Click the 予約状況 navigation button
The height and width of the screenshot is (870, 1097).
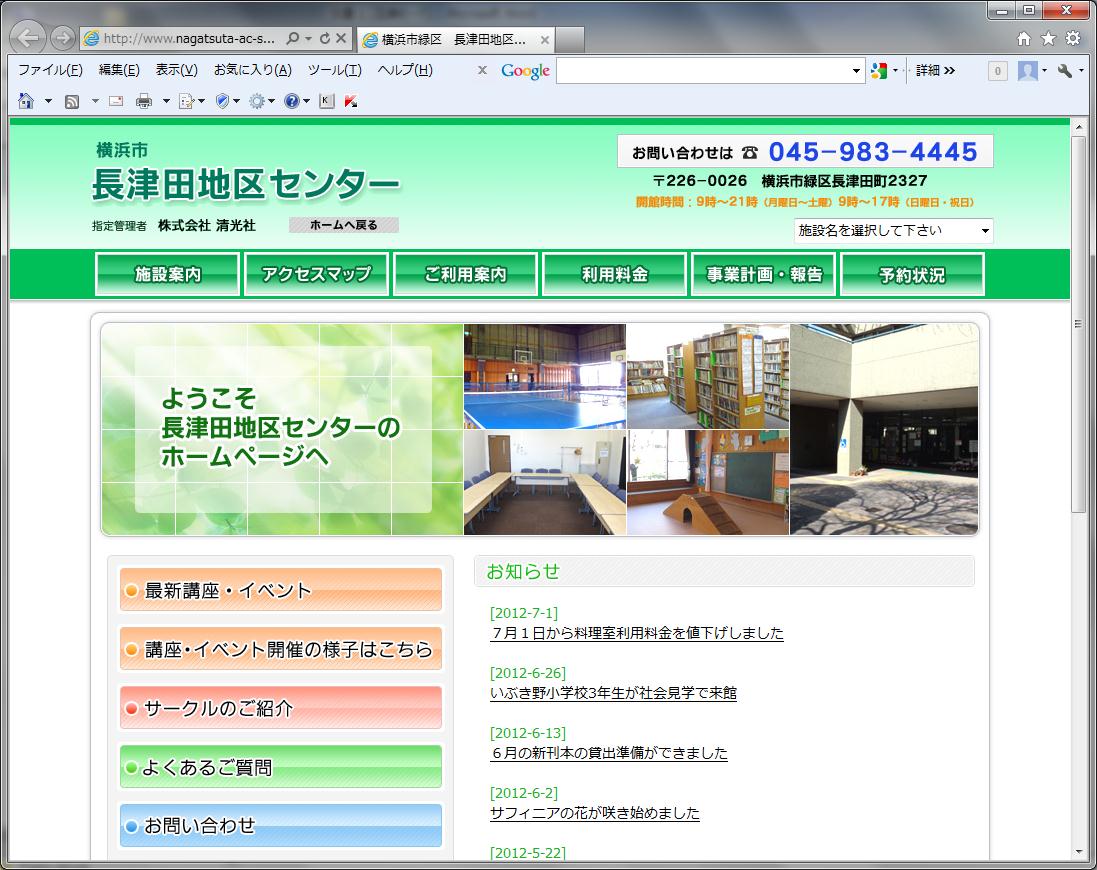point(912,275)
